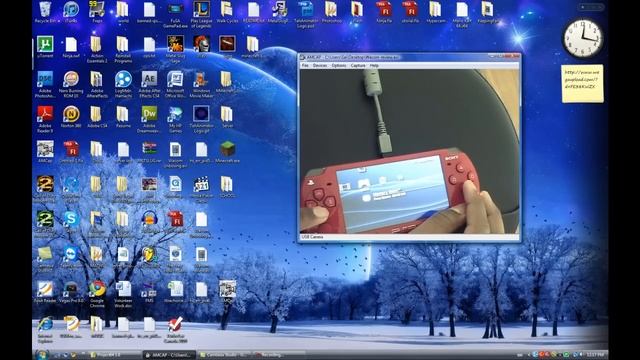Select the FuSA GamePad.exe desktop icon
This screenshot has width=640, height=360.
[x=175, y=14]
